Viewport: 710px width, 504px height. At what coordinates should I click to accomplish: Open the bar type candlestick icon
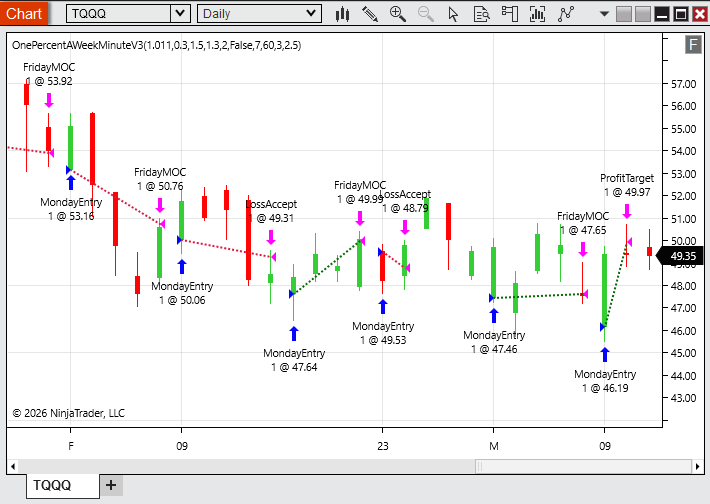coord(342,14)
